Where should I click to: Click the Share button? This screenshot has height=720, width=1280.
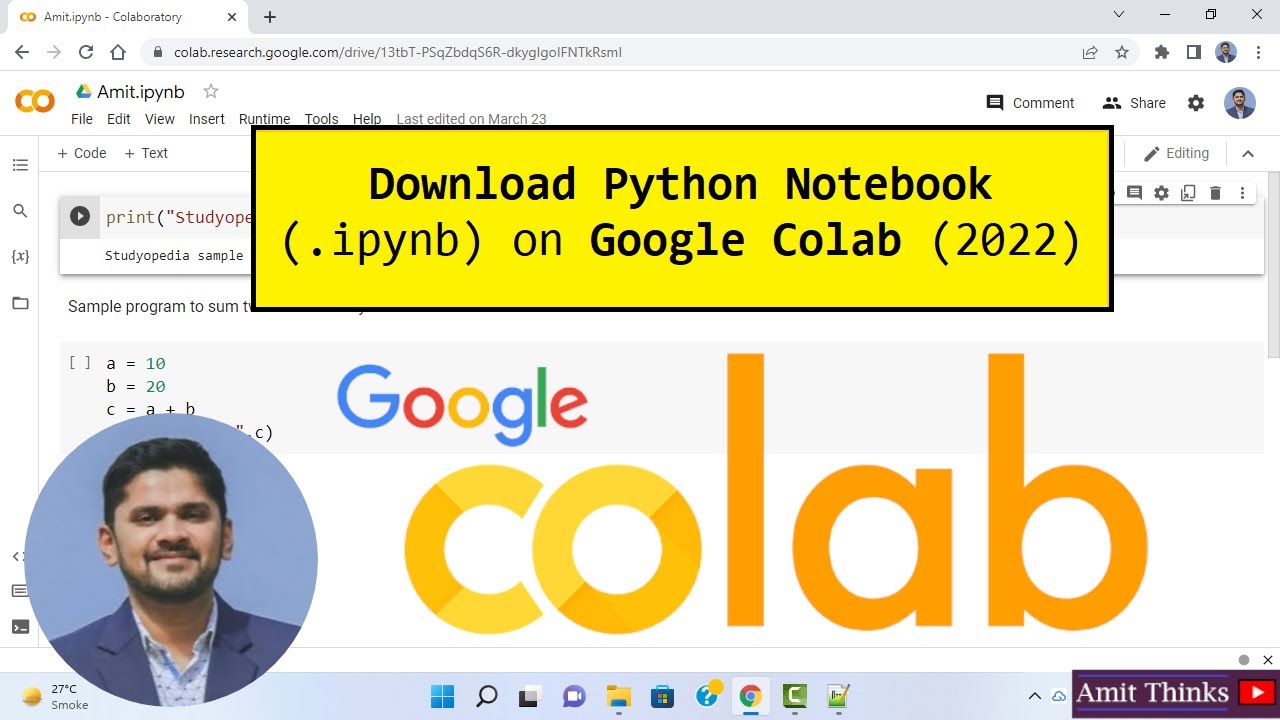coord(1134,103)
